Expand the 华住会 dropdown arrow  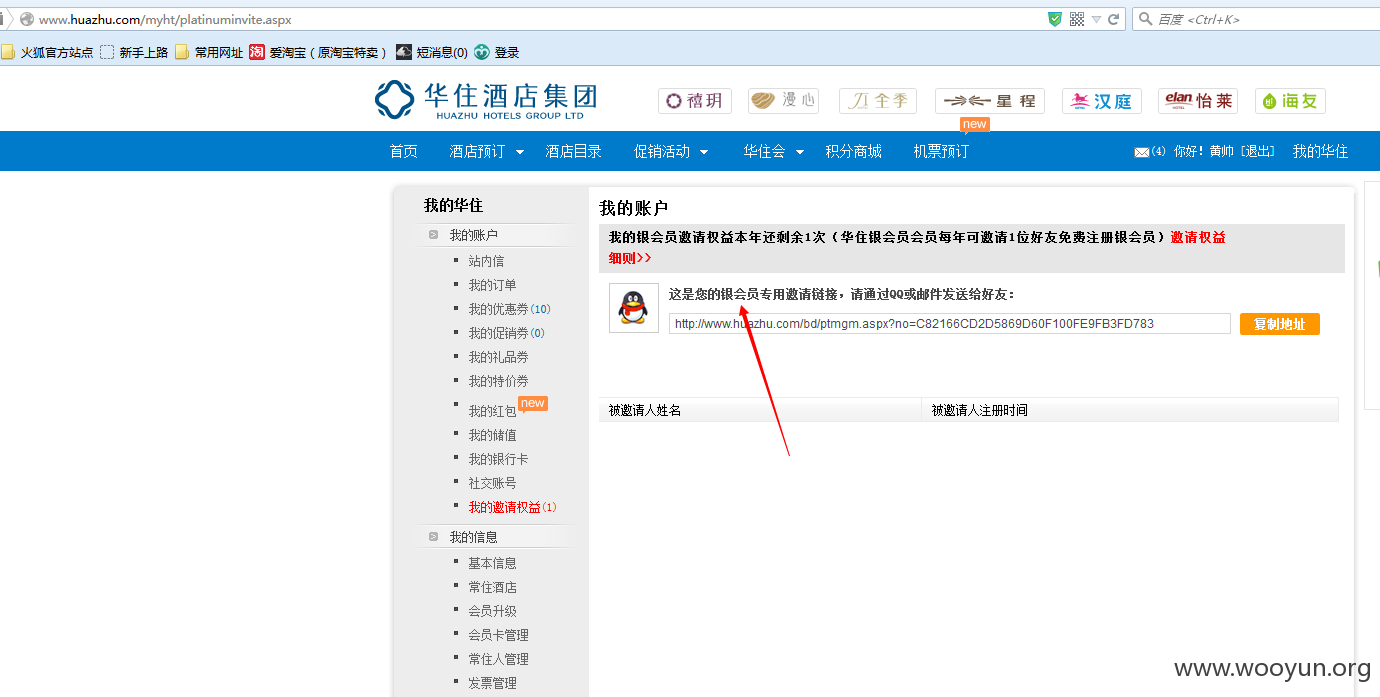click(x=800, y=152)
